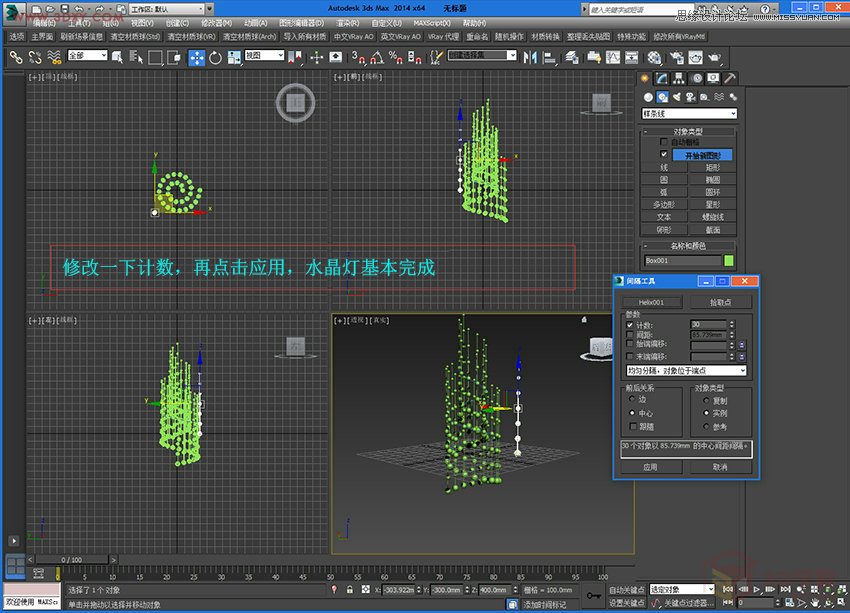Open the Material Editor sphere icon
Image resolution: width=850 pixels, height=613 pixels.
point(654,57)
